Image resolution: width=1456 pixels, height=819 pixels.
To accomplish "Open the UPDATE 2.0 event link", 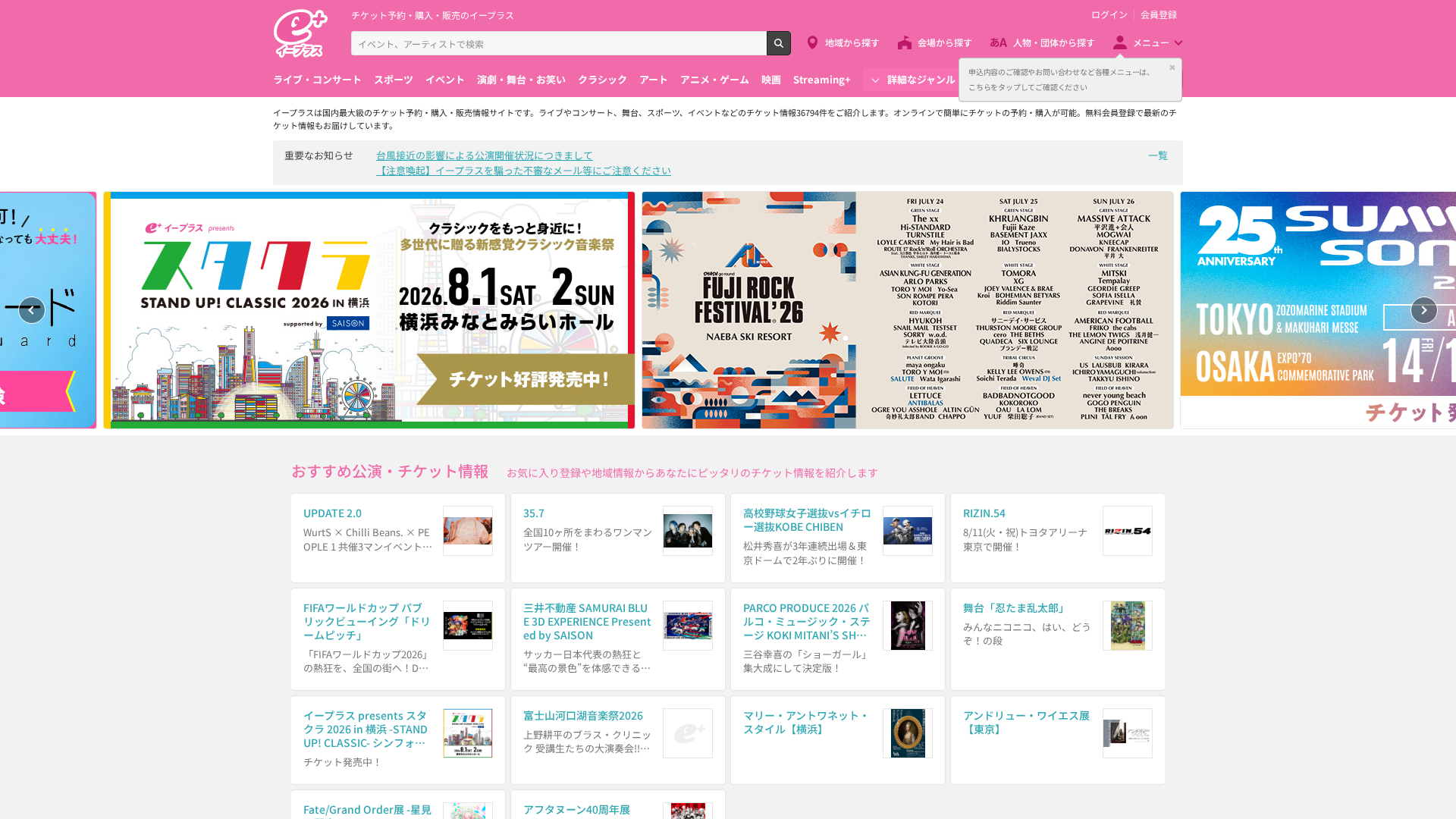I will (332, 513).
